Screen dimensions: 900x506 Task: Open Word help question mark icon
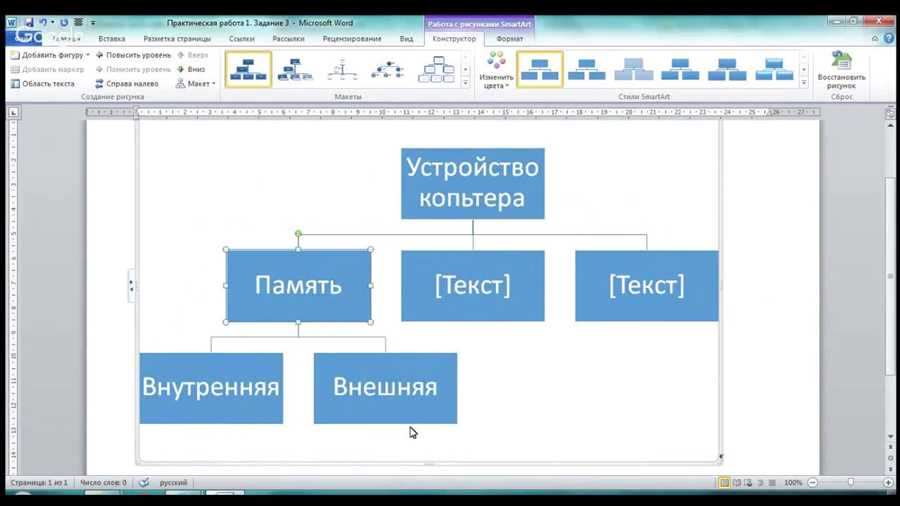(889, 38)
